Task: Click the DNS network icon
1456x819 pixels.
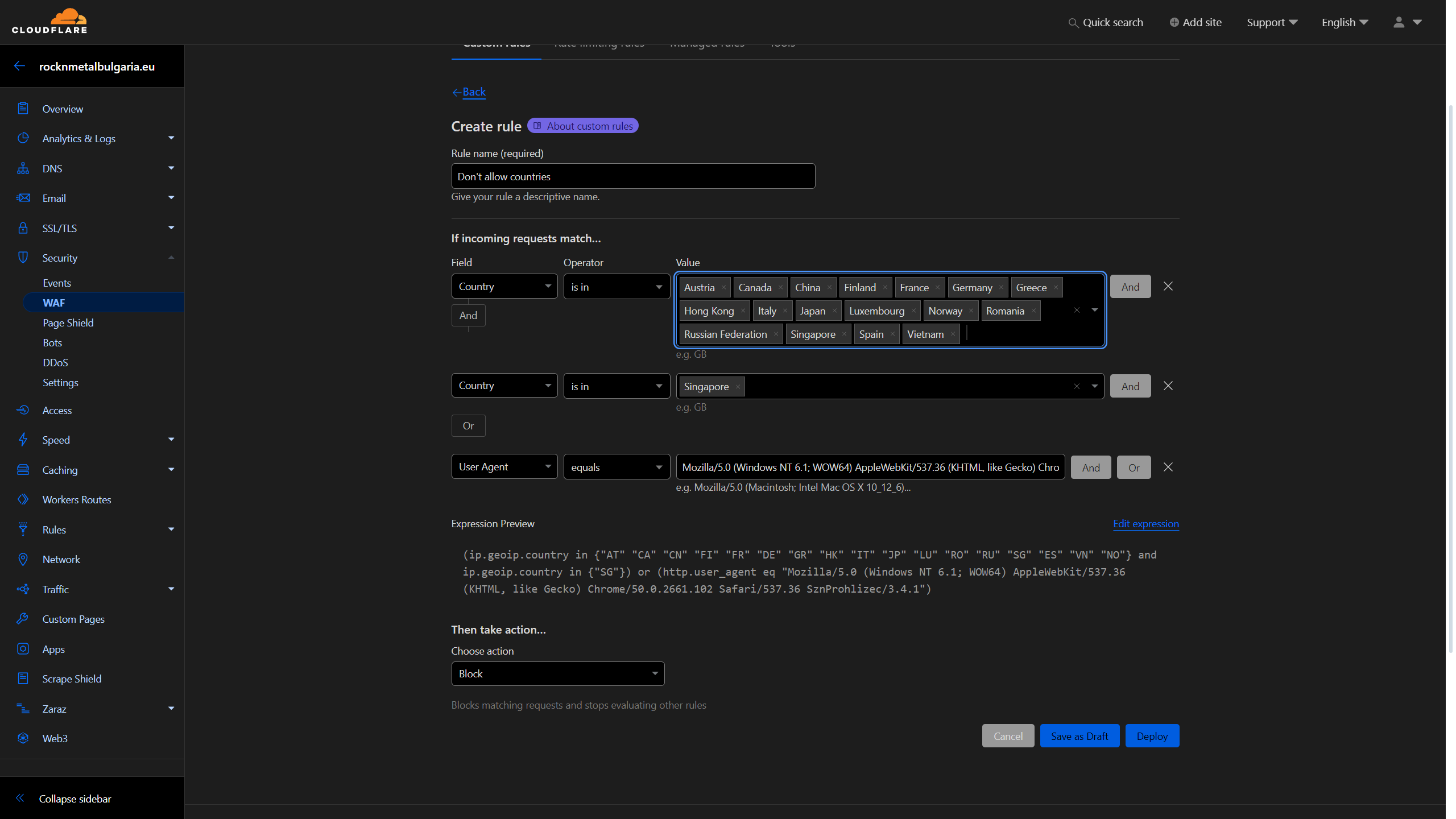Action: (23, 168)
